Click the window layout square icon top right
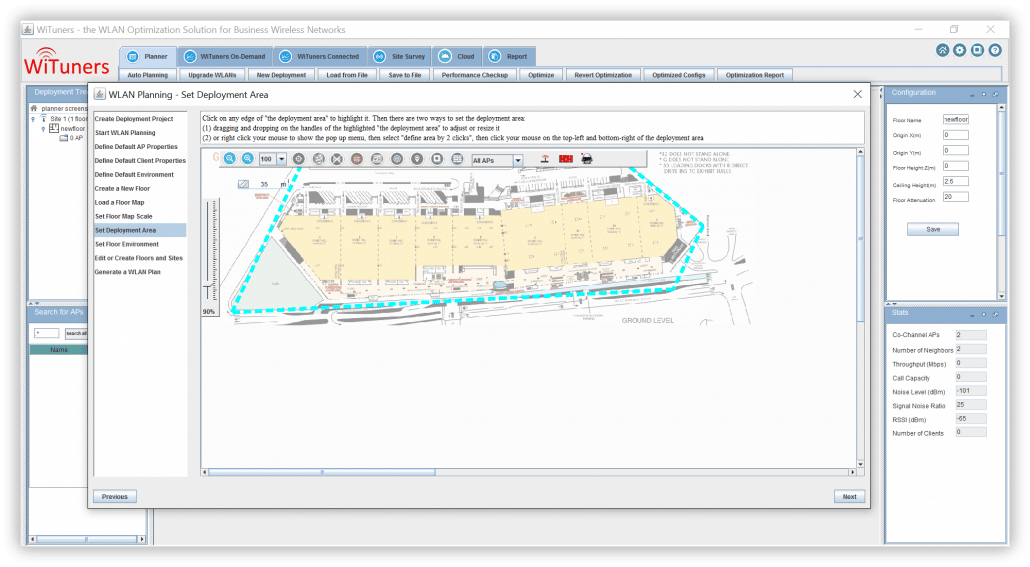Screen dimensions: 1030x567 click(977, 50)
